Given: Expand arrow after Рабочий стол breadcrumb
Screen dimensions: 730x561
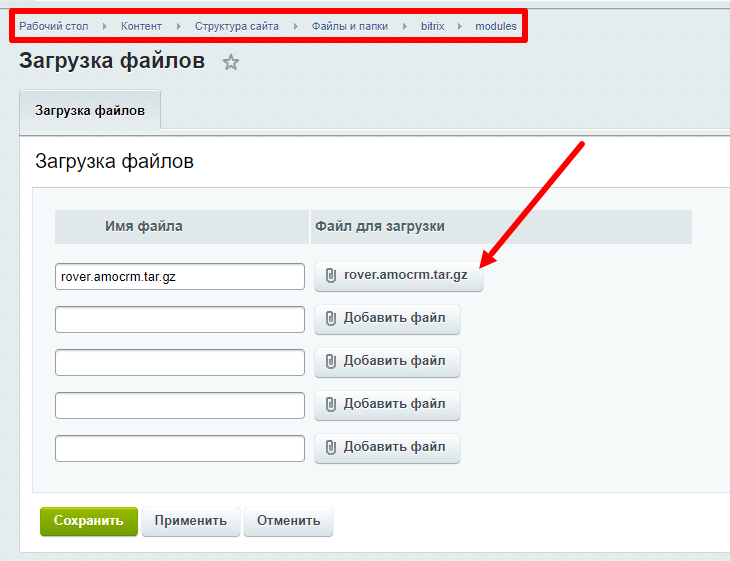Looking at the screenshot, I should [x=105, y=27].
